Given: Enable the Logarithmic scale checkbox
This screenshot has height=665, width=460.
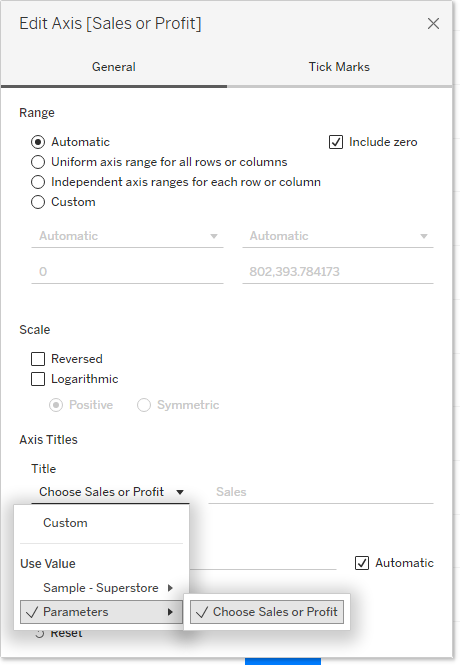Looking at the screenshot, I should point(38,379).
